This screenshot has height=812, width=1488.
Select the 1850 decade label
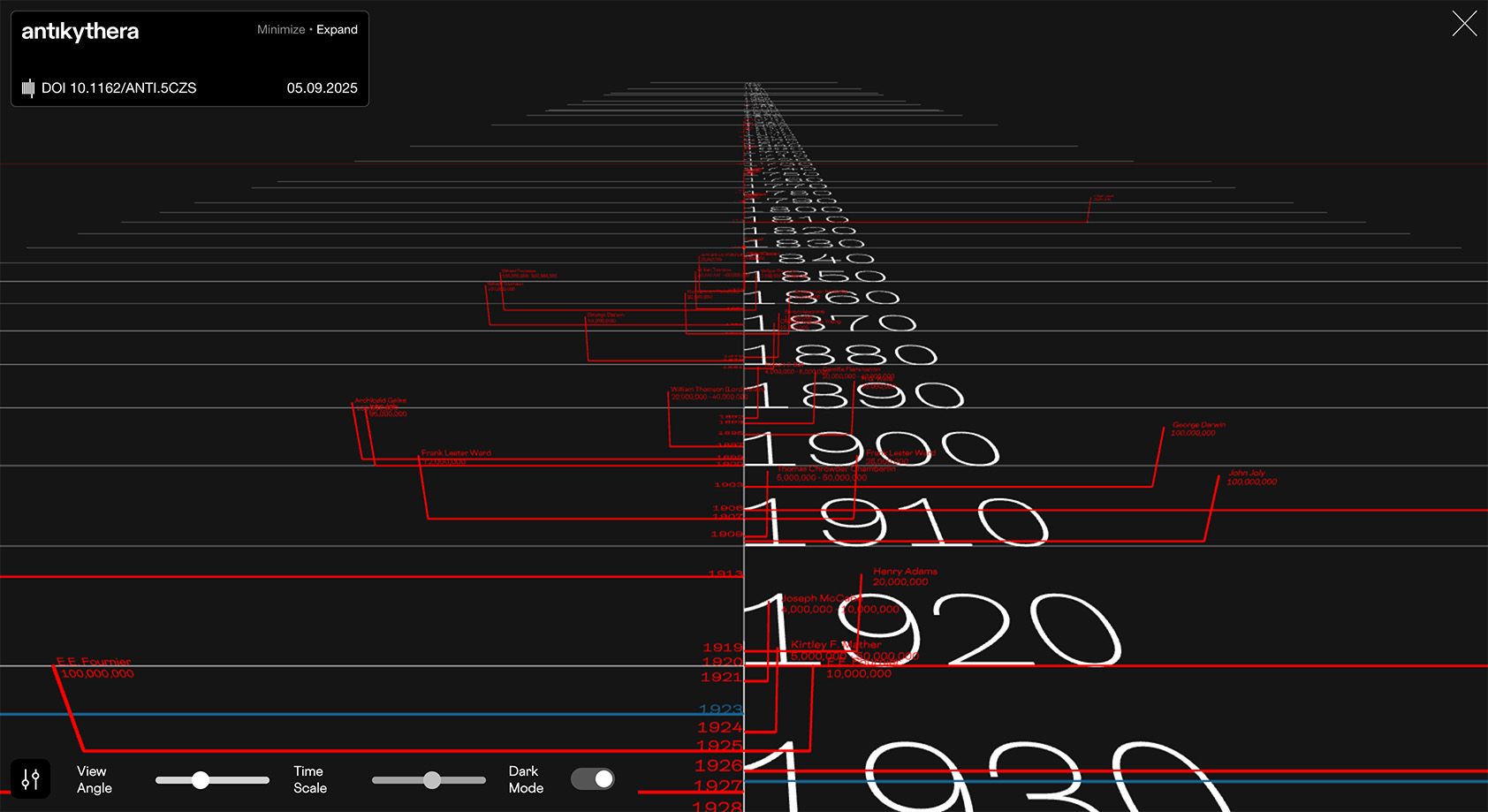coord(816,277)
